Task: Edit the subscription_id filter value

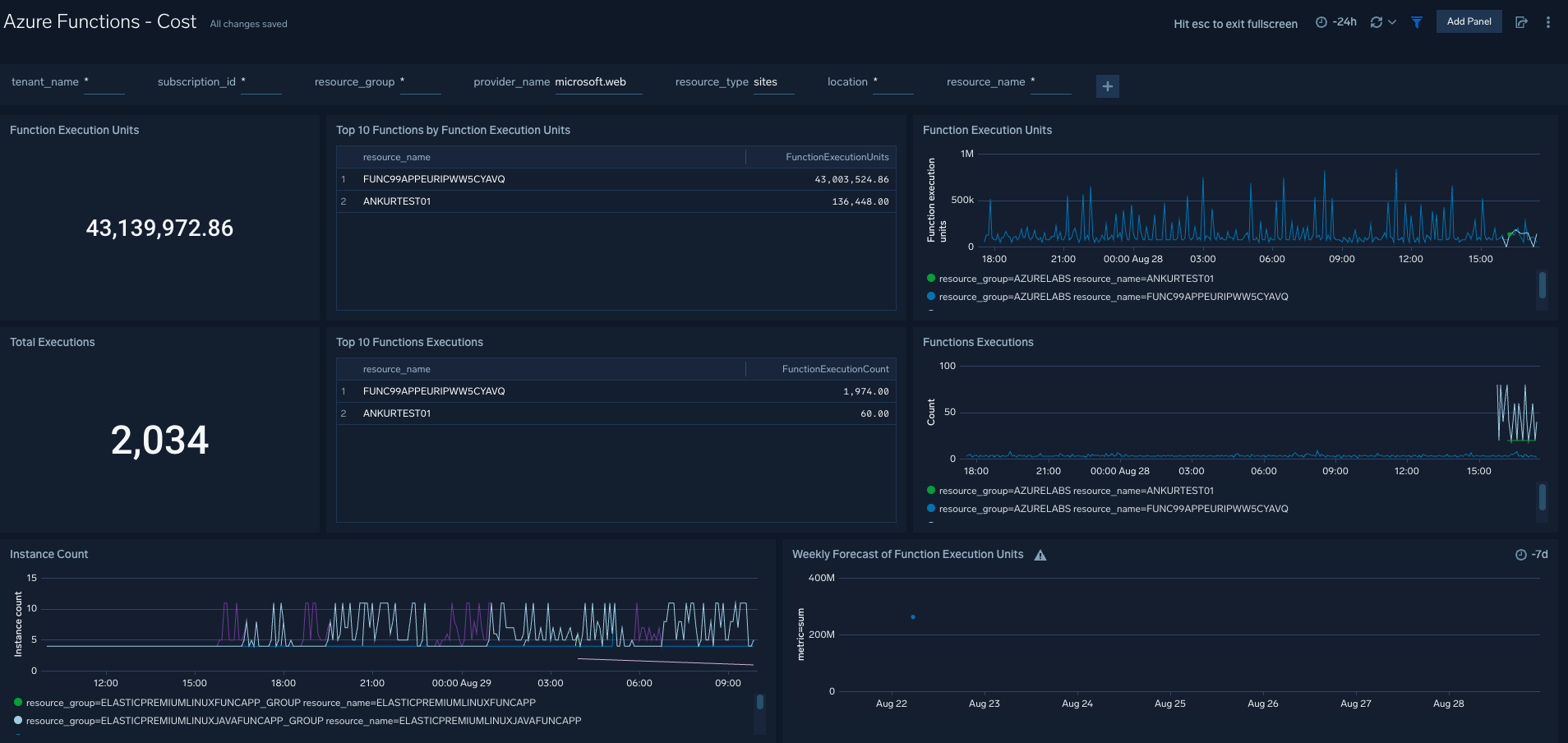Action: click(261, 82)
